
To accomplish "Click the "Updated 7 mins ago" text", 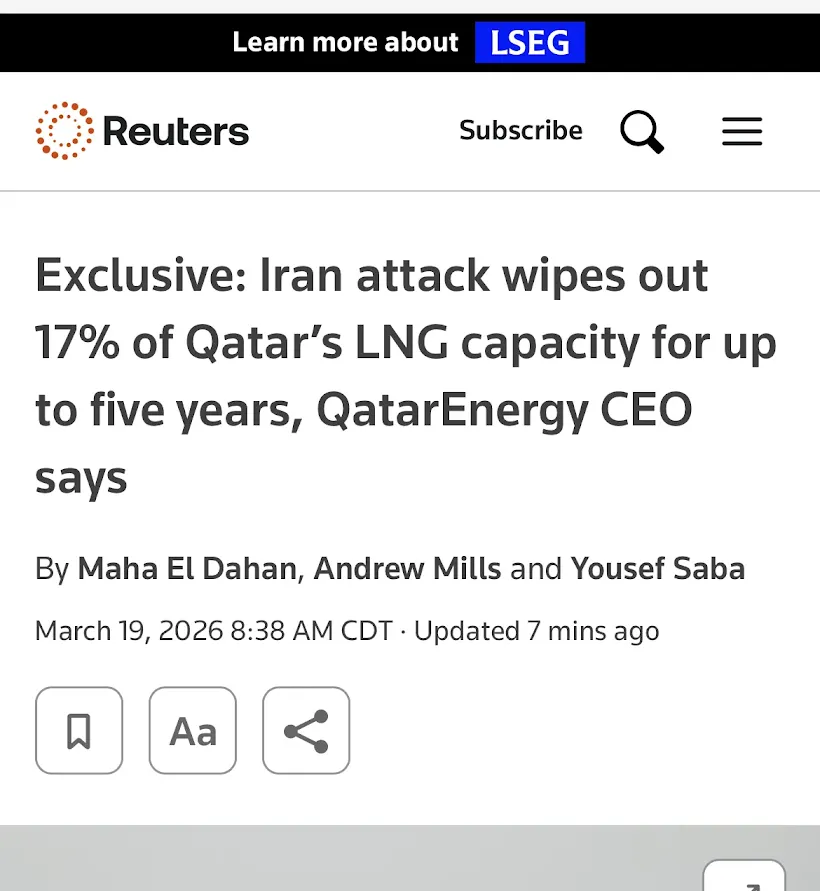I will tap(537, 631).
